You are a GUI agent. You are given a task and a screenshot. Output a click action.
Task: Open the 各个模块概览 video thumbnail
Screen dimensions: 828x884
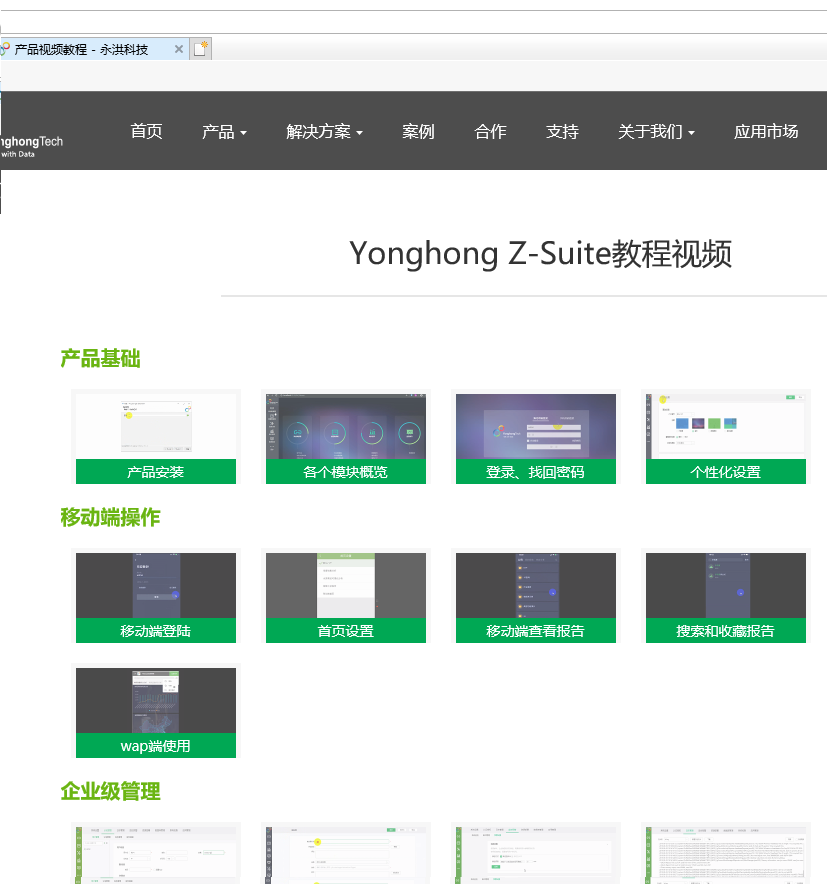[x=346, y=426]
